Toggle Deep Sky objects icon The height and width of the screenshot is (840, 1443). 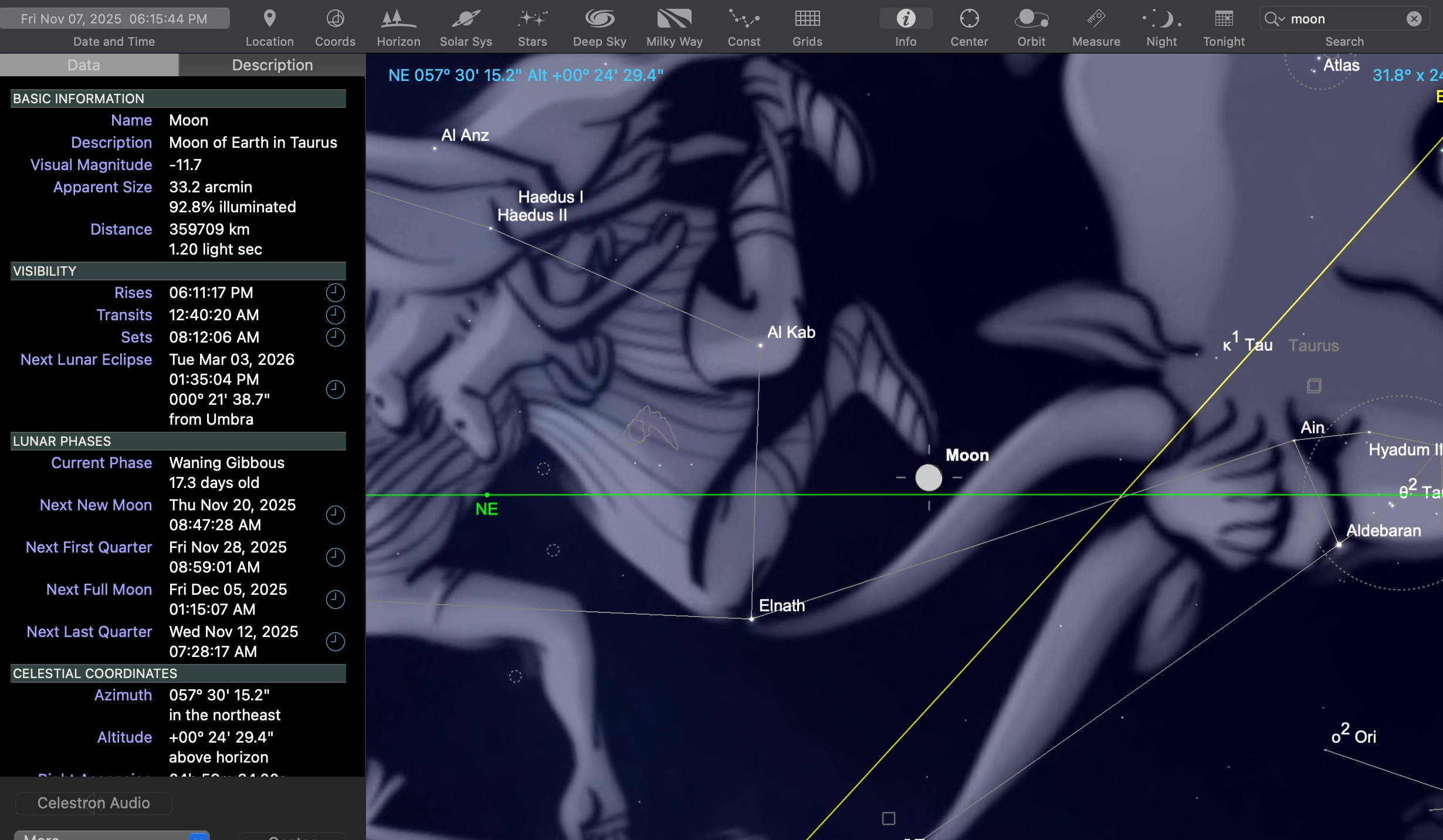(x=599, y=19)
